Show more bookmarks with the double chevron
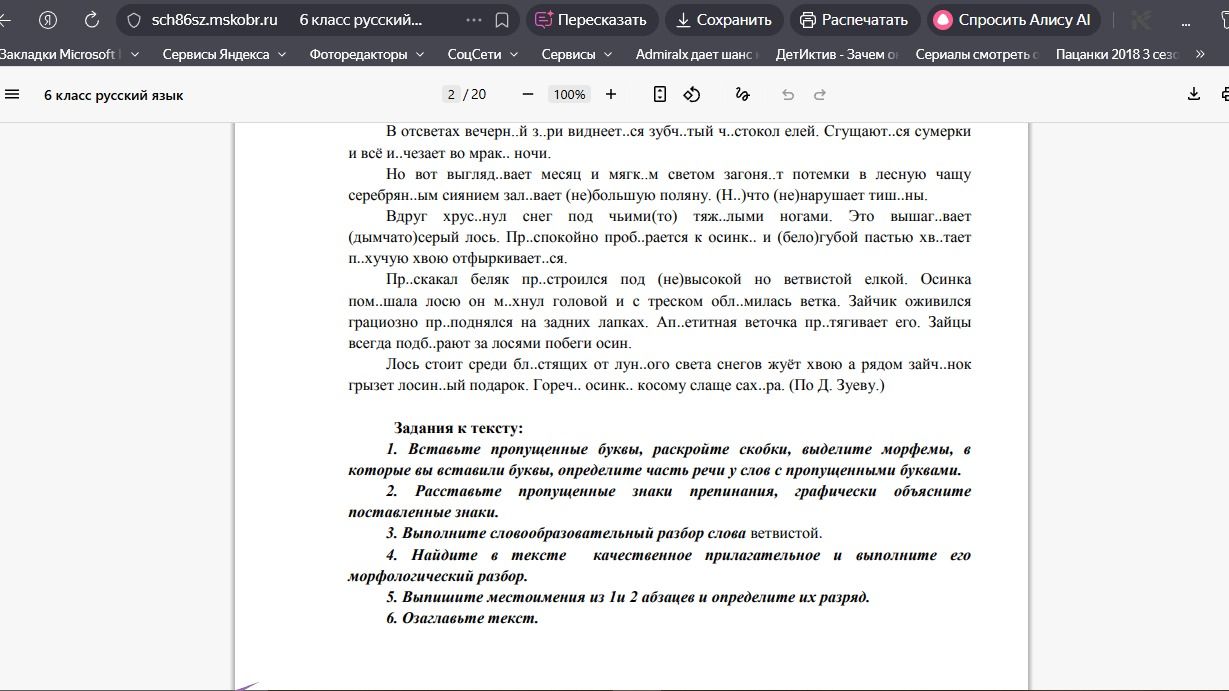 tap(1200, 54)
